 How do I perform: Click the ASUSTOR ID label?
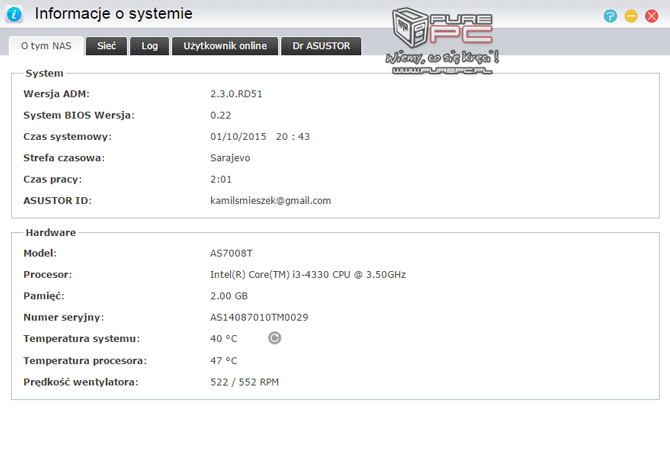coord(57,201)
